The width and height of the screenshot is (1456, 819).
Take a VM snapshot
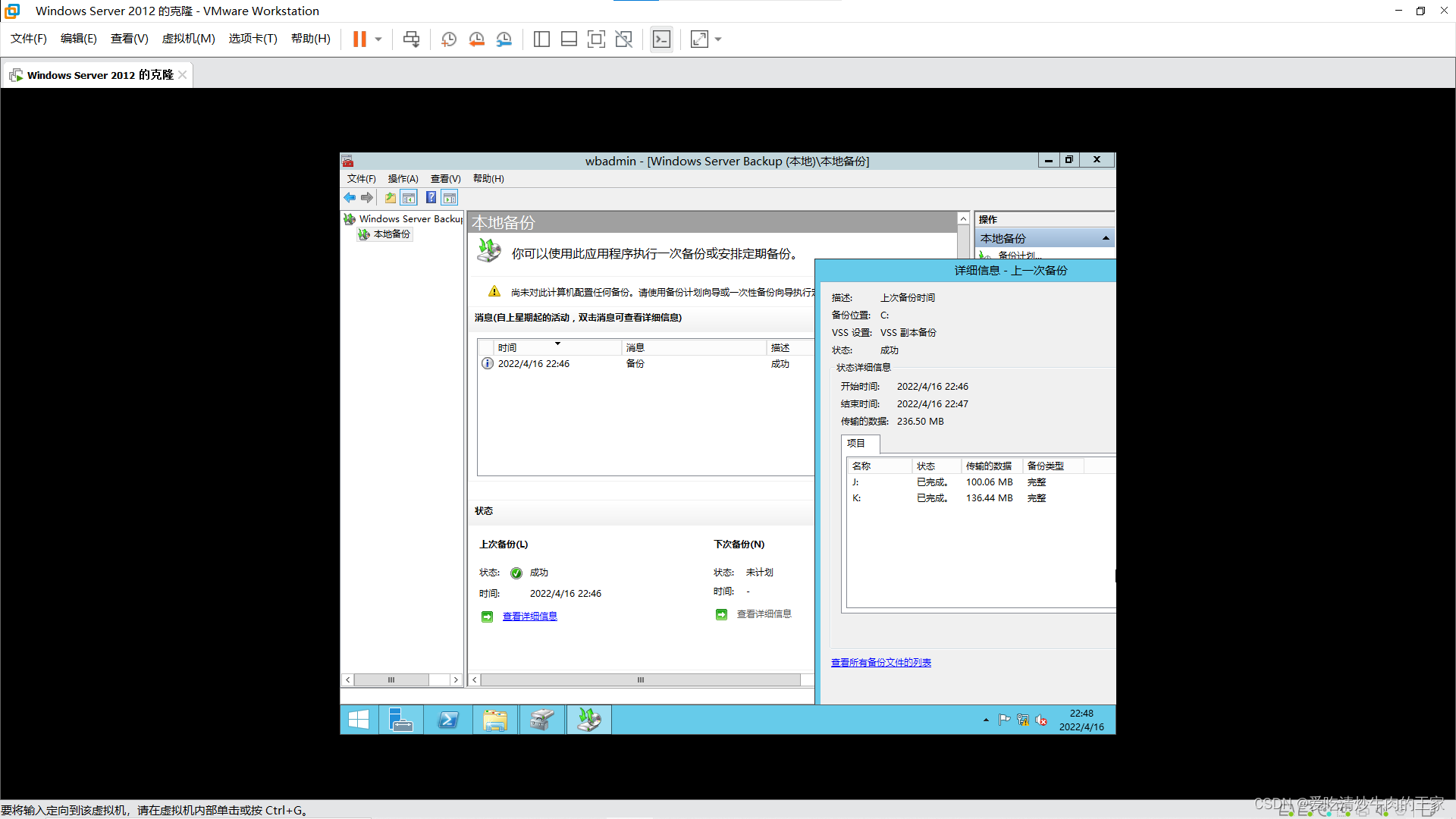449,39
